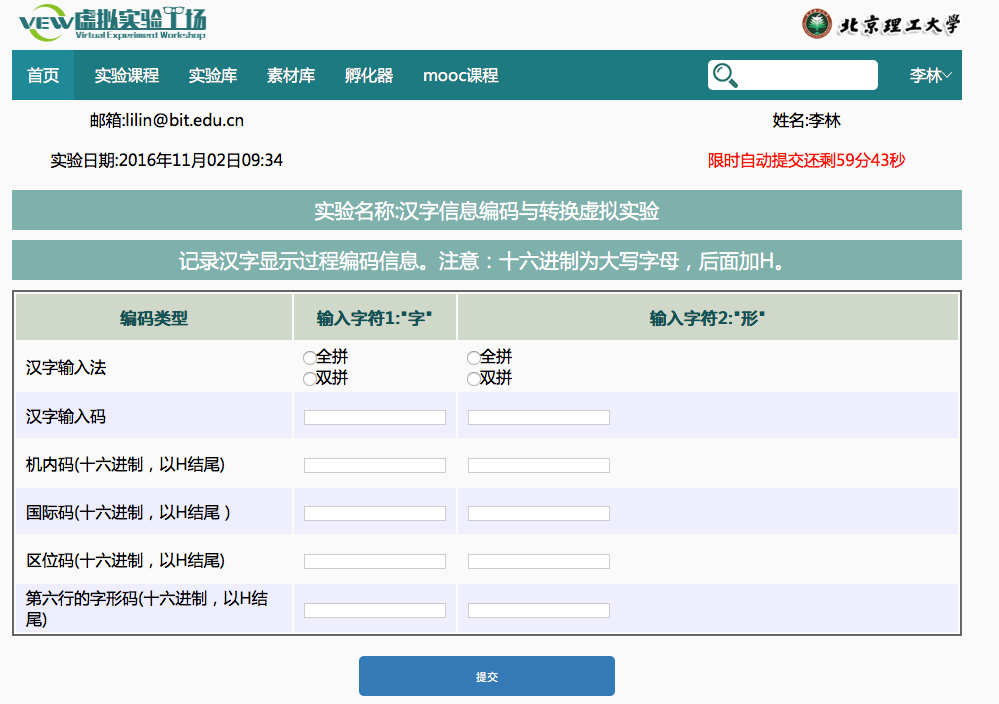Select 双拼 radio for character 形
Viewport: 999px width, 704px height.
click(x=473, y=379)
